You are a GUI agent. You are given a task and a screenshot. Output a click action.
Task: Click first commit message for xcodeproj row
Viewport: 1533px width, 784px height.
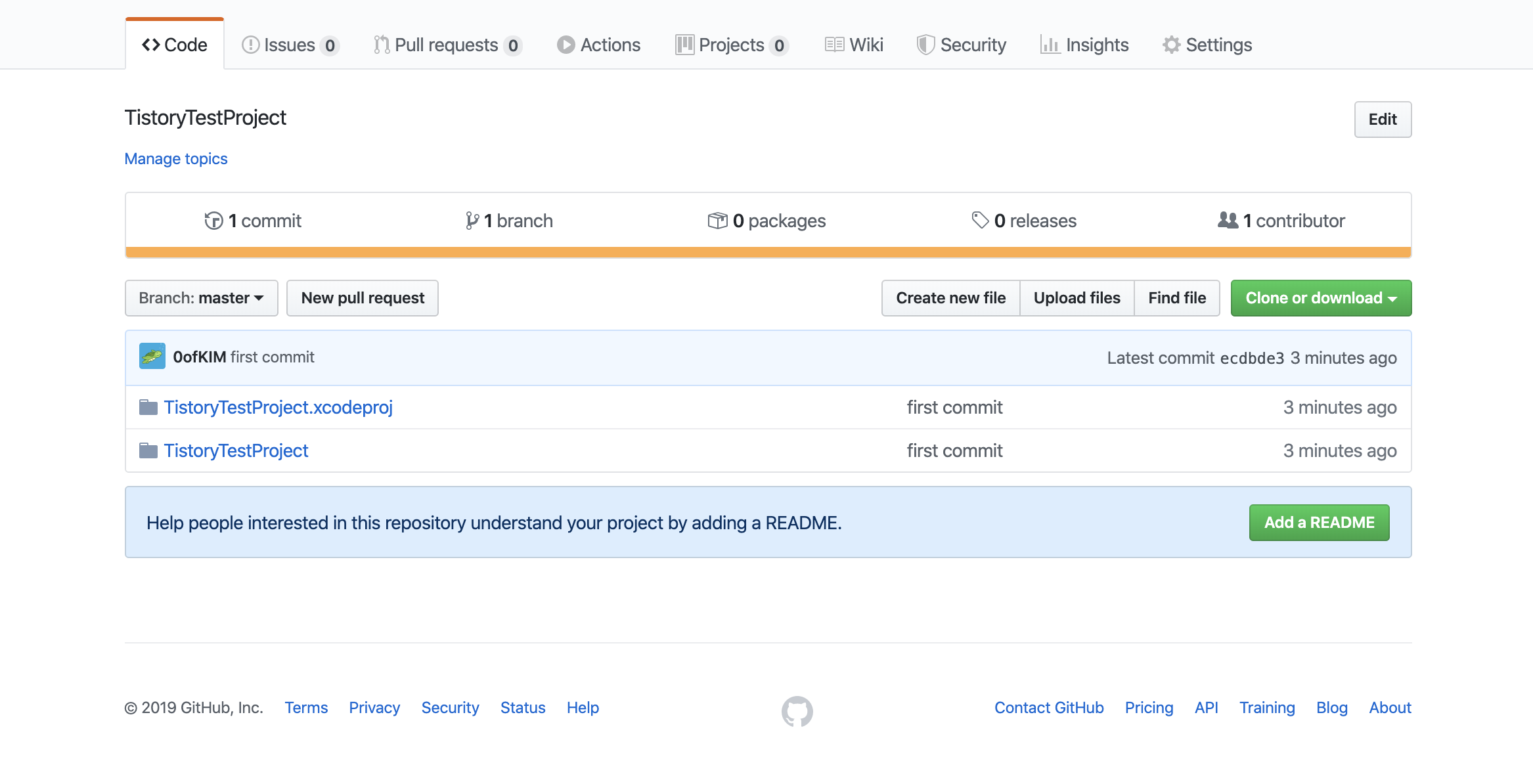click(955, 407)
